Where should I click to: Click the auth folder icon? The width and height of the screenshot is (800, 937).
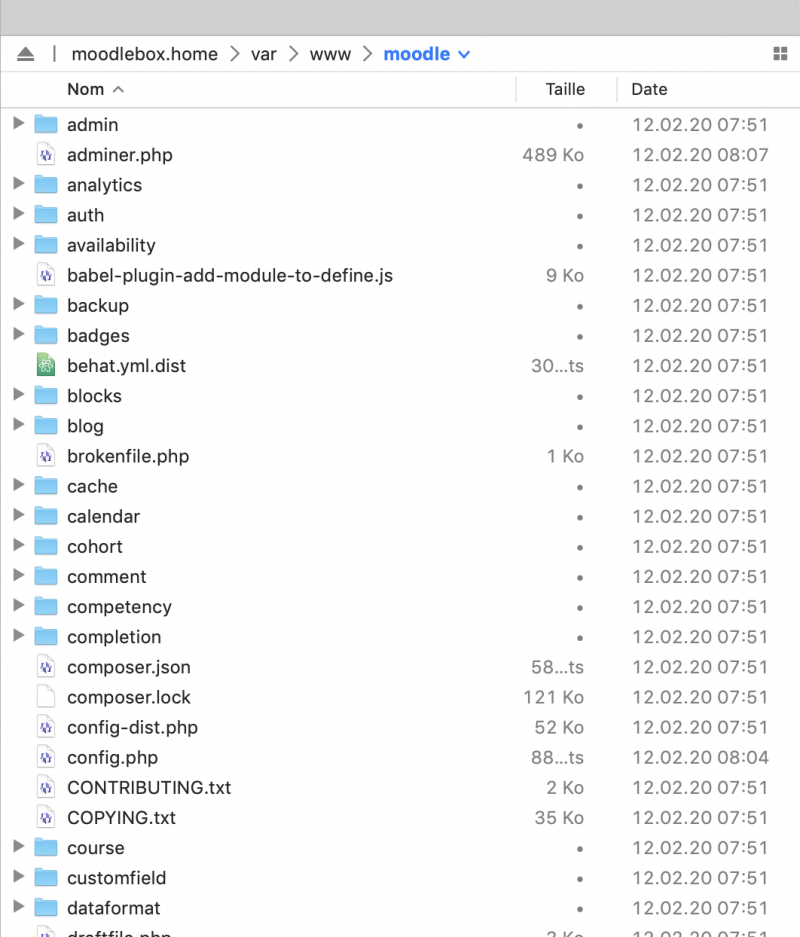click(46, 215)
